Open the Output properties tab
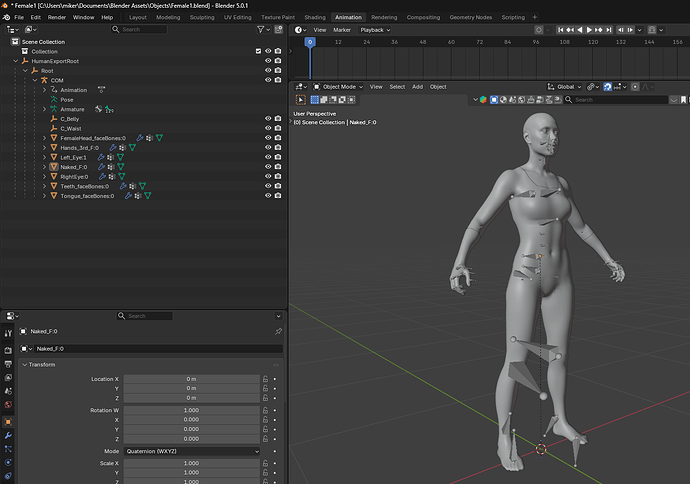 (x=8, y=364)
